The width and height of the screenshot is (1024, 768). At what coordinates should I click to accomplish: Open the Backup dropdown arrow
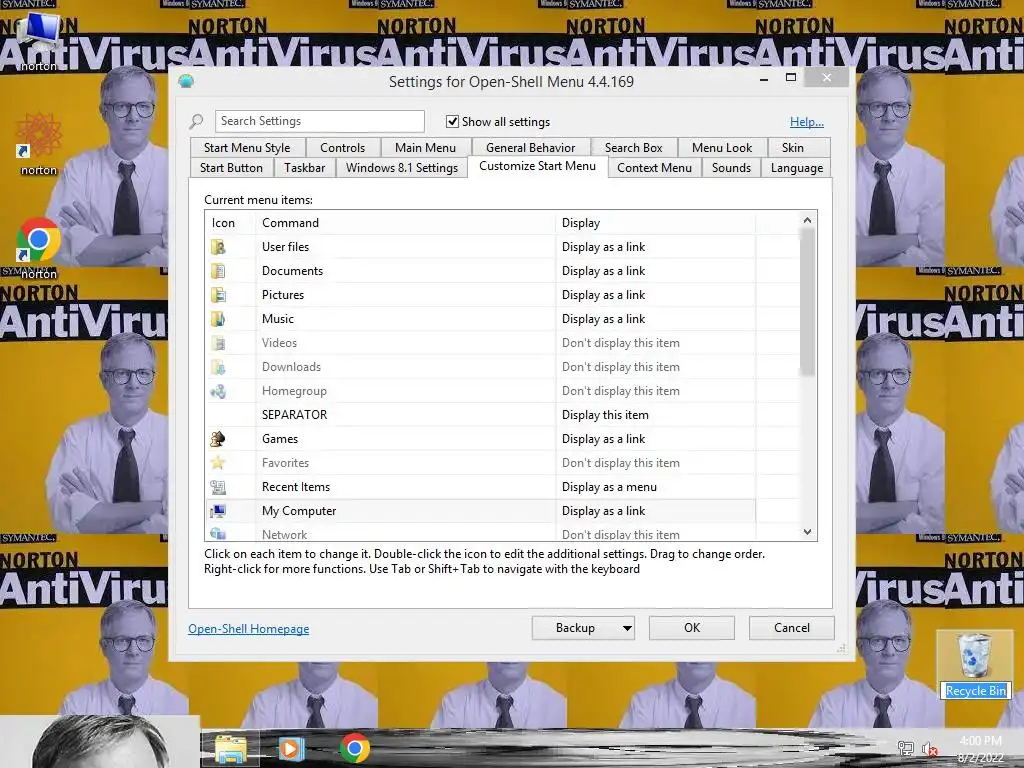point(627,628)
